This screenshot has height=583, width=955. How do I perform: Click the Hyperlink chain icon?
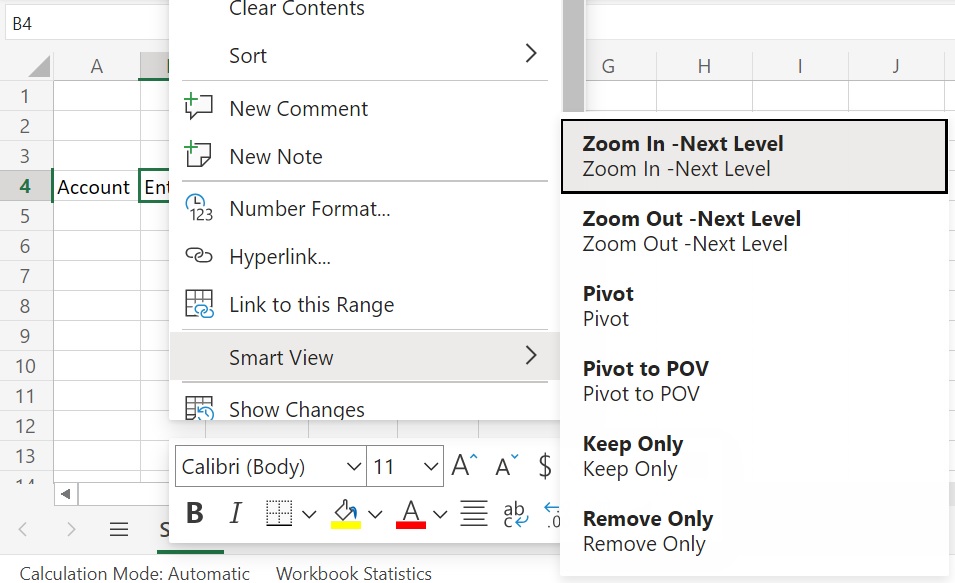click(199, 257)
